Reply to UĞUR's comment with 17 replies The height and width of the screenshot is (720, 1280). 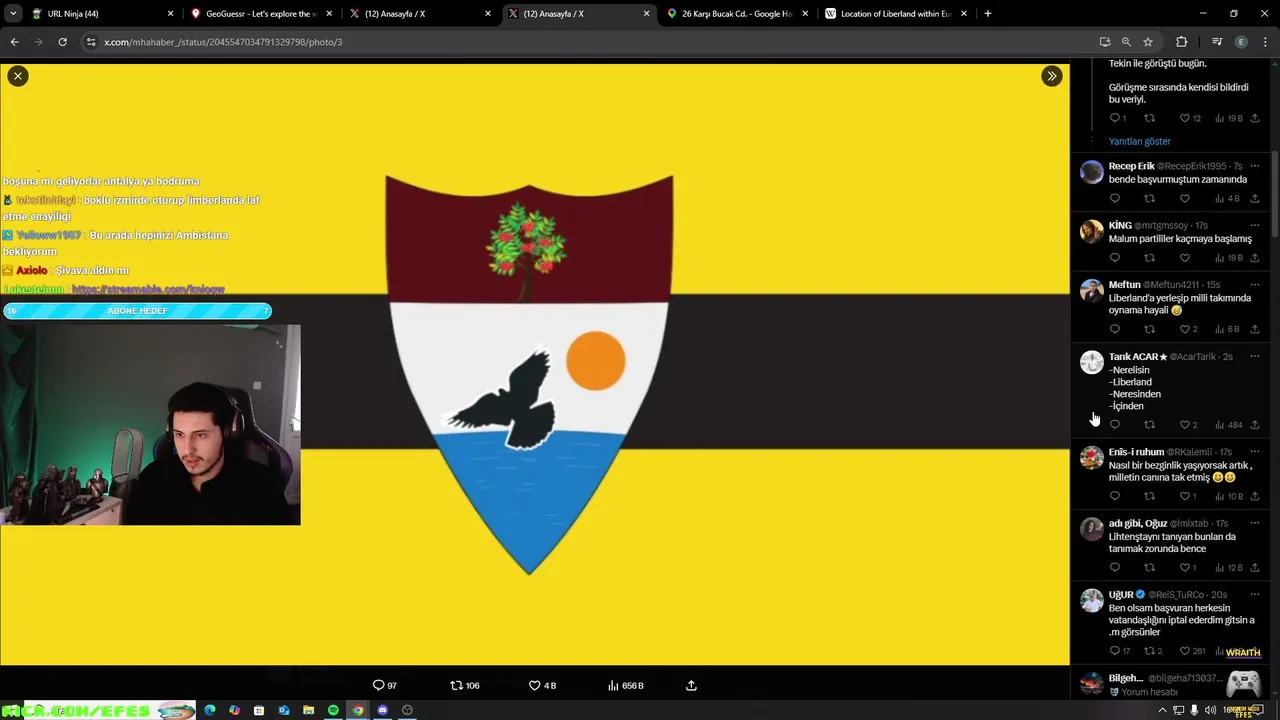pos(1120,651)
